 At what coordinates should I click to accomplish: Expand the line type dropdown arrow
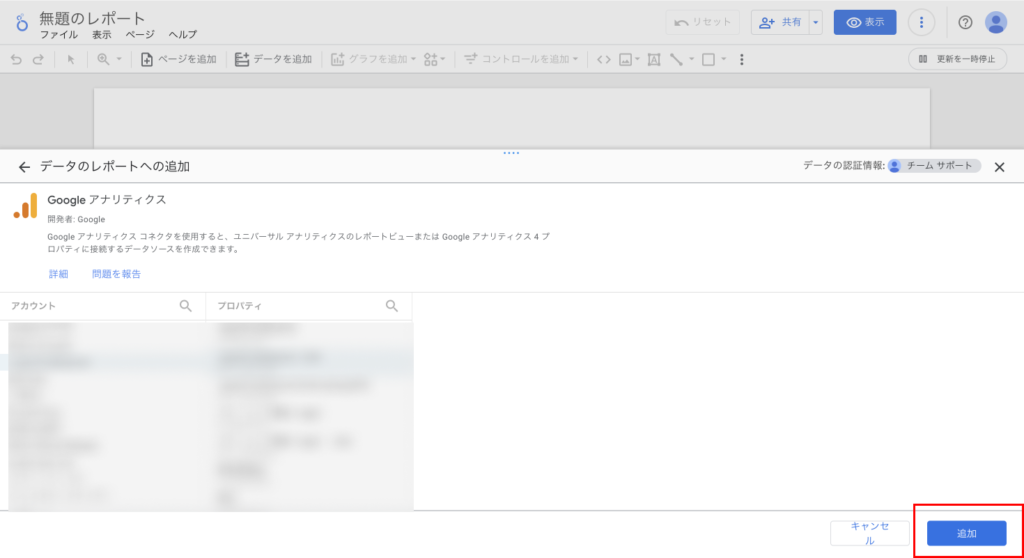coord(692,59)
